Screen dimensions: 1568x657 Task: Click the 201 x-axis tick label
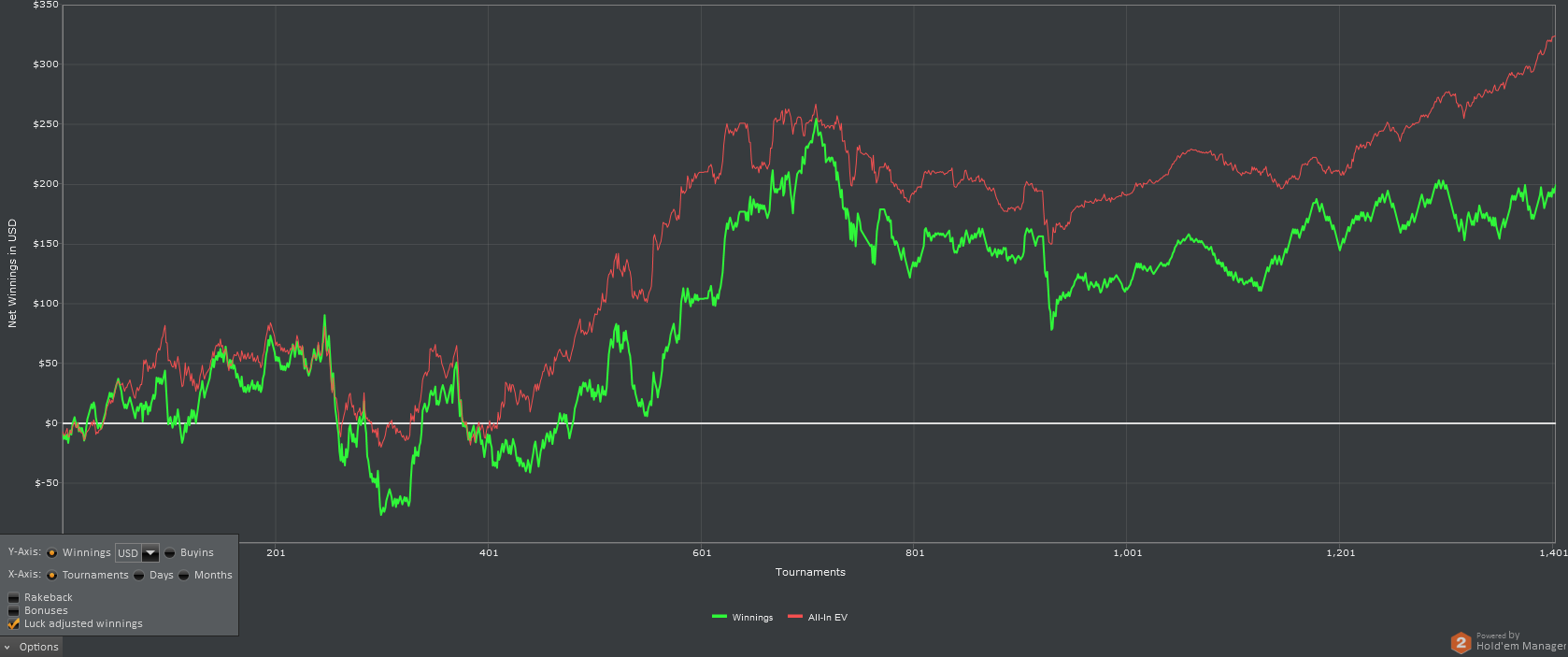pyautogui.click(x=276, y=553)
